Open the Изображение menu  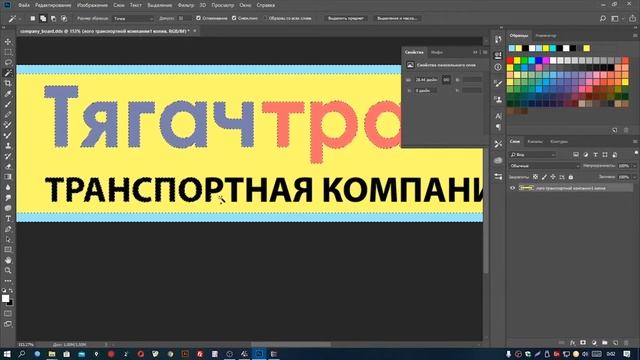pyautogui.click(x=92, y=5)
